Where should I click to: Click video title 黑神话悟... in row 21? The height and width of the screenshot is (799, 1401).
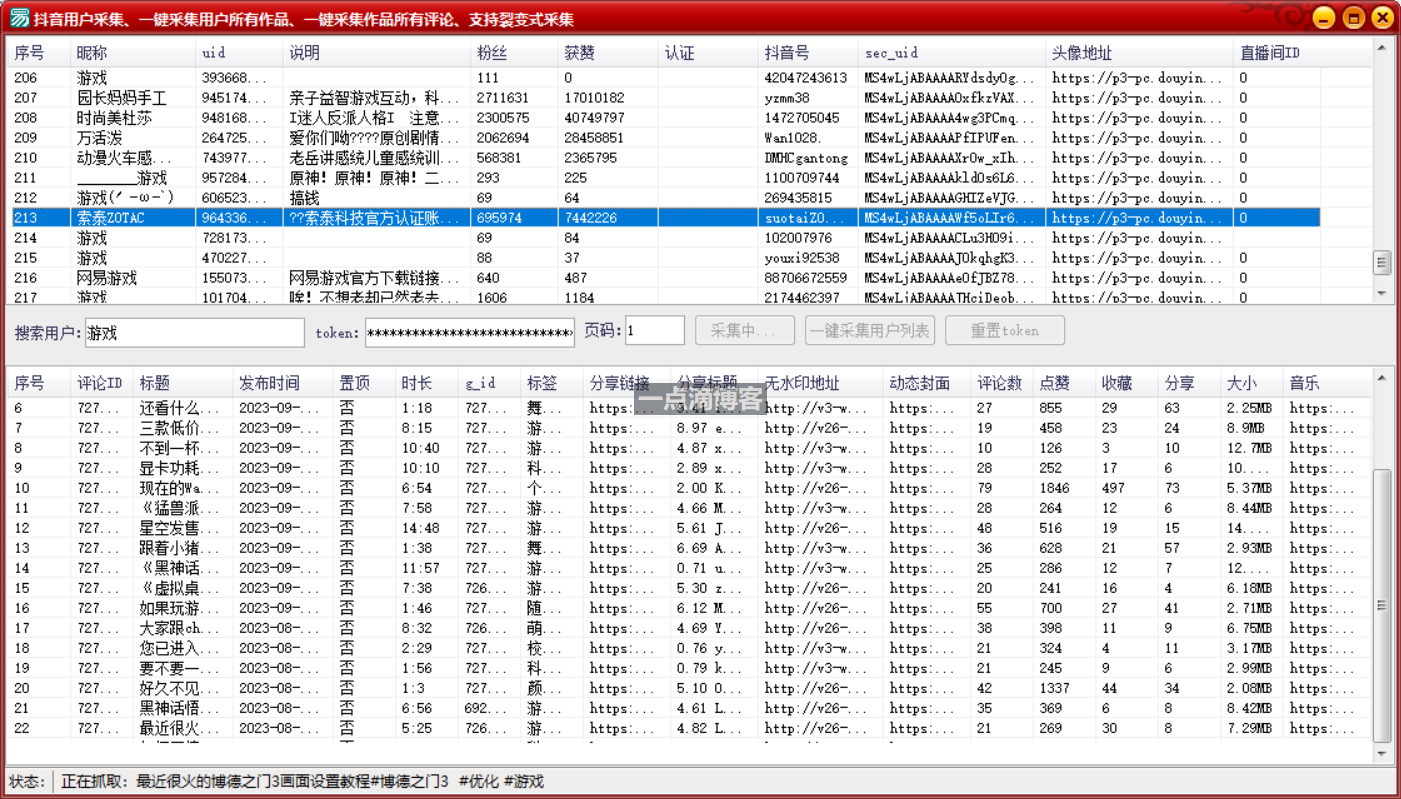(179, 708)
